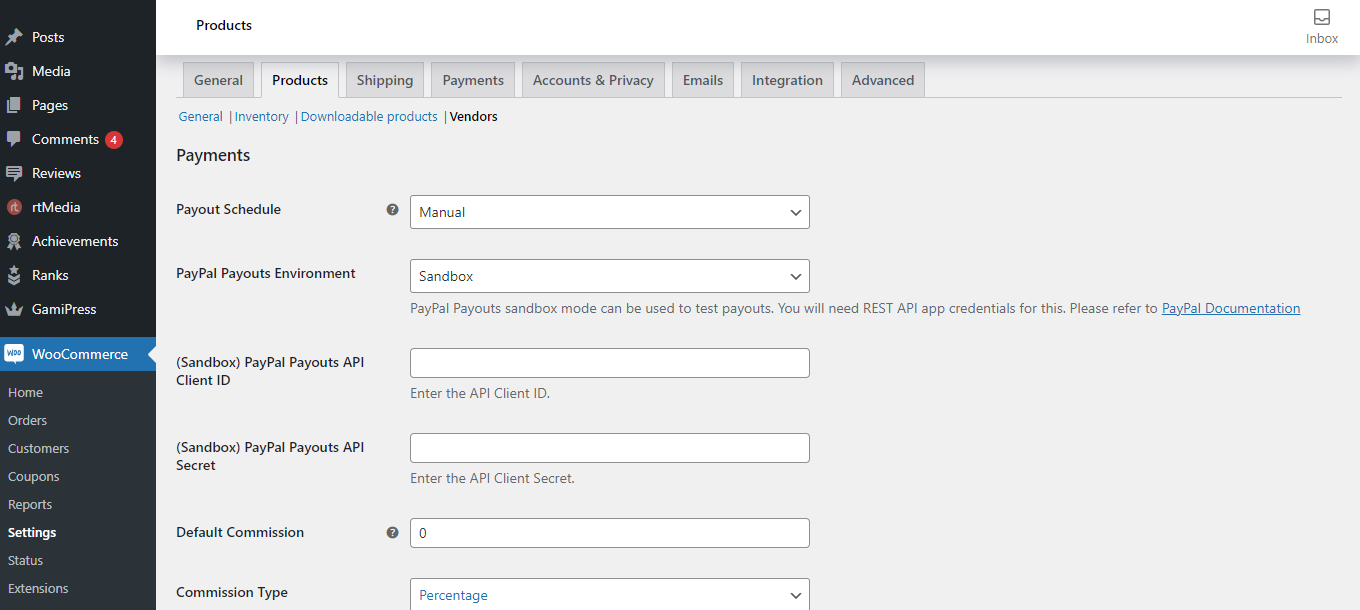Click the Comments speech bubble icon
1360x610 pixels.
pos(14,139)
